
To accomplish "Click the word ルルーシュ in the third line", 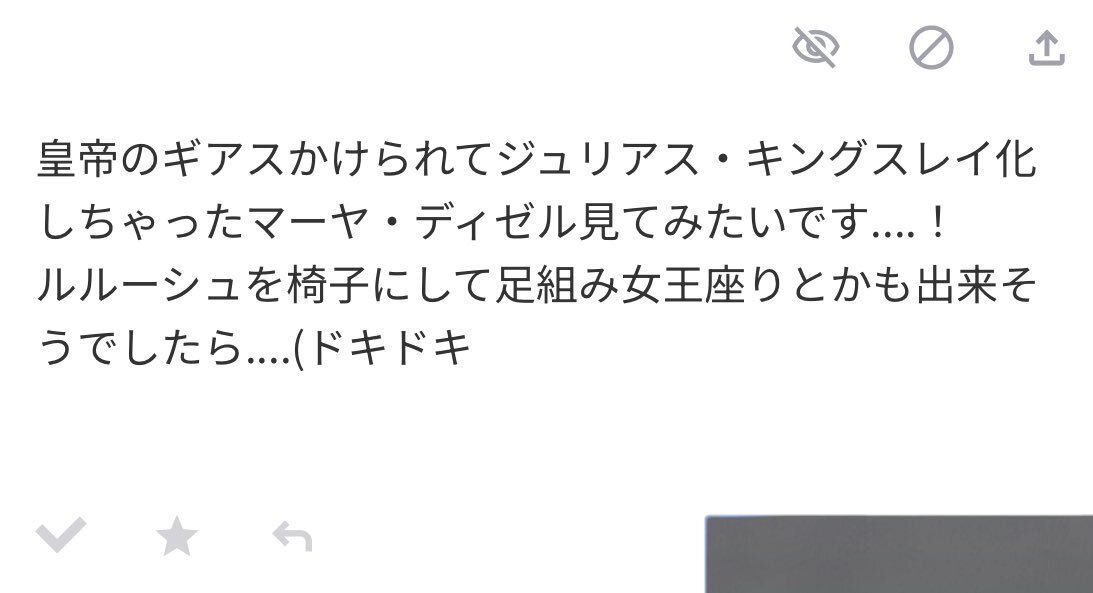I will click(x=141, y=286).
